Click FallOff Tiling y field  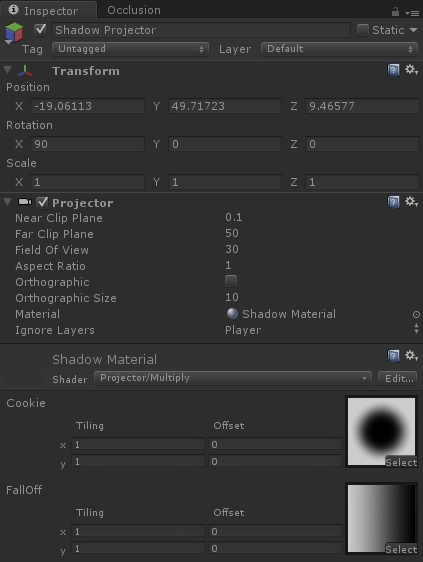[x=138, y=548]
